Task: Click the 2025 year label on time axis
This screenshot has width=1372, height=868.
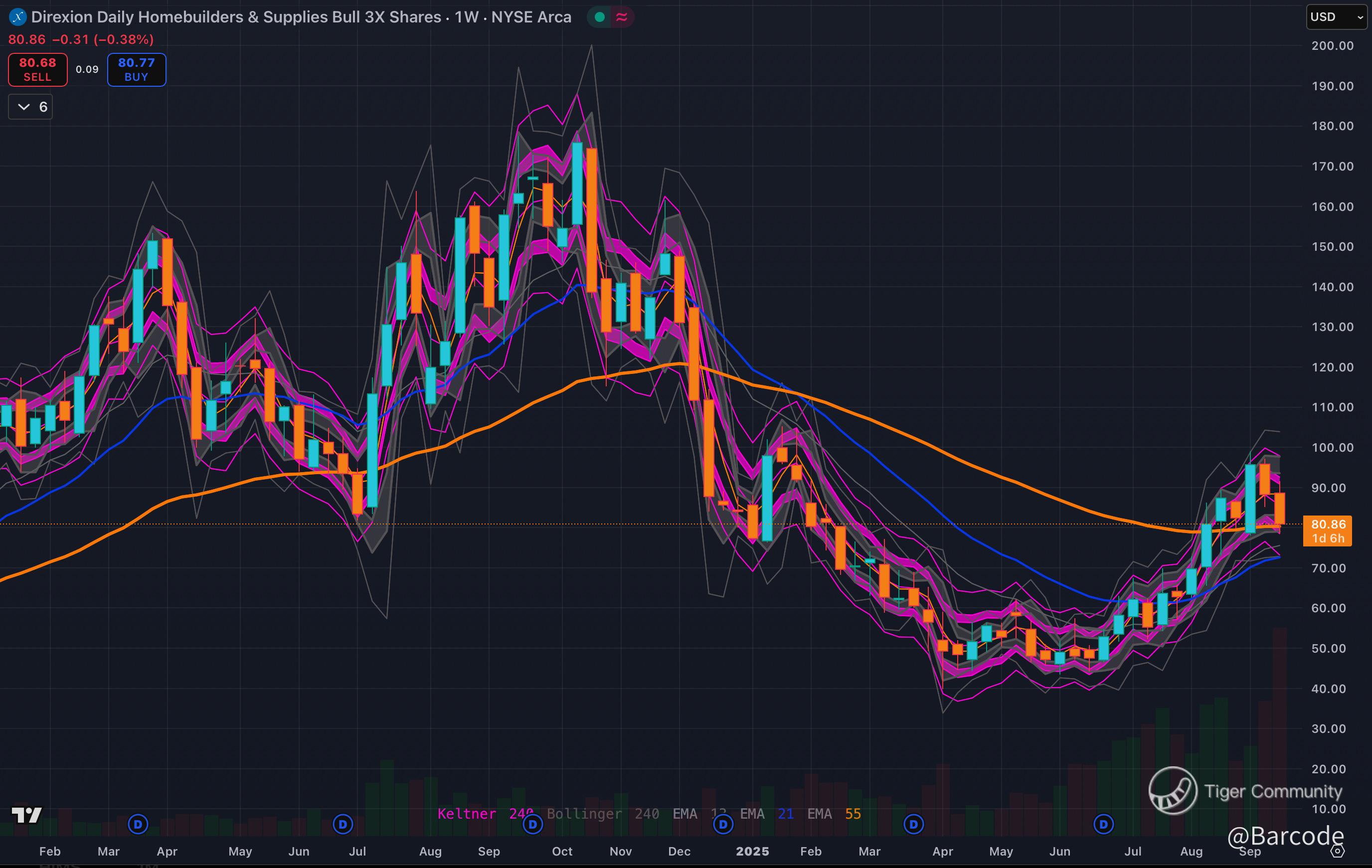Action: click(752, 852)
